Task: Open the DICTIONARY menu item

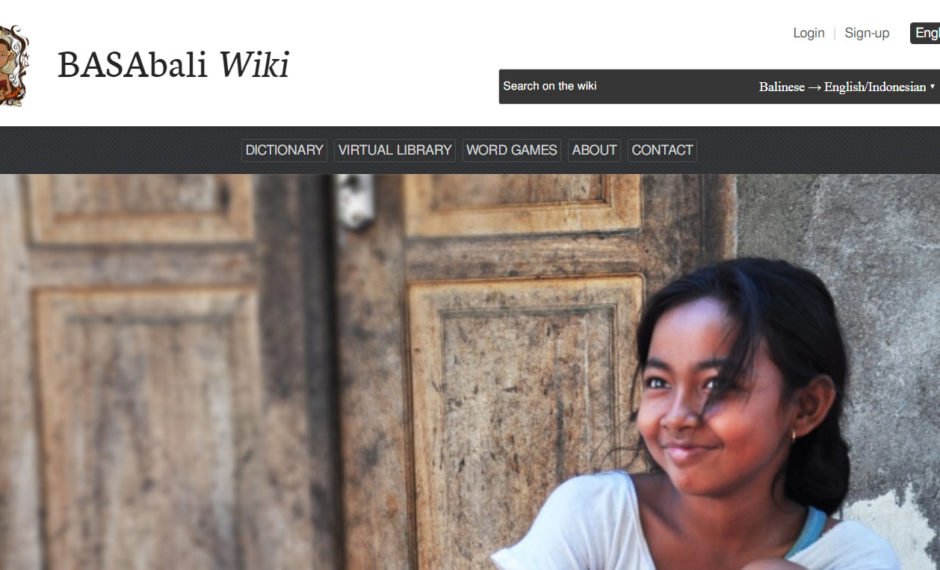Action: tap(284, 150)
